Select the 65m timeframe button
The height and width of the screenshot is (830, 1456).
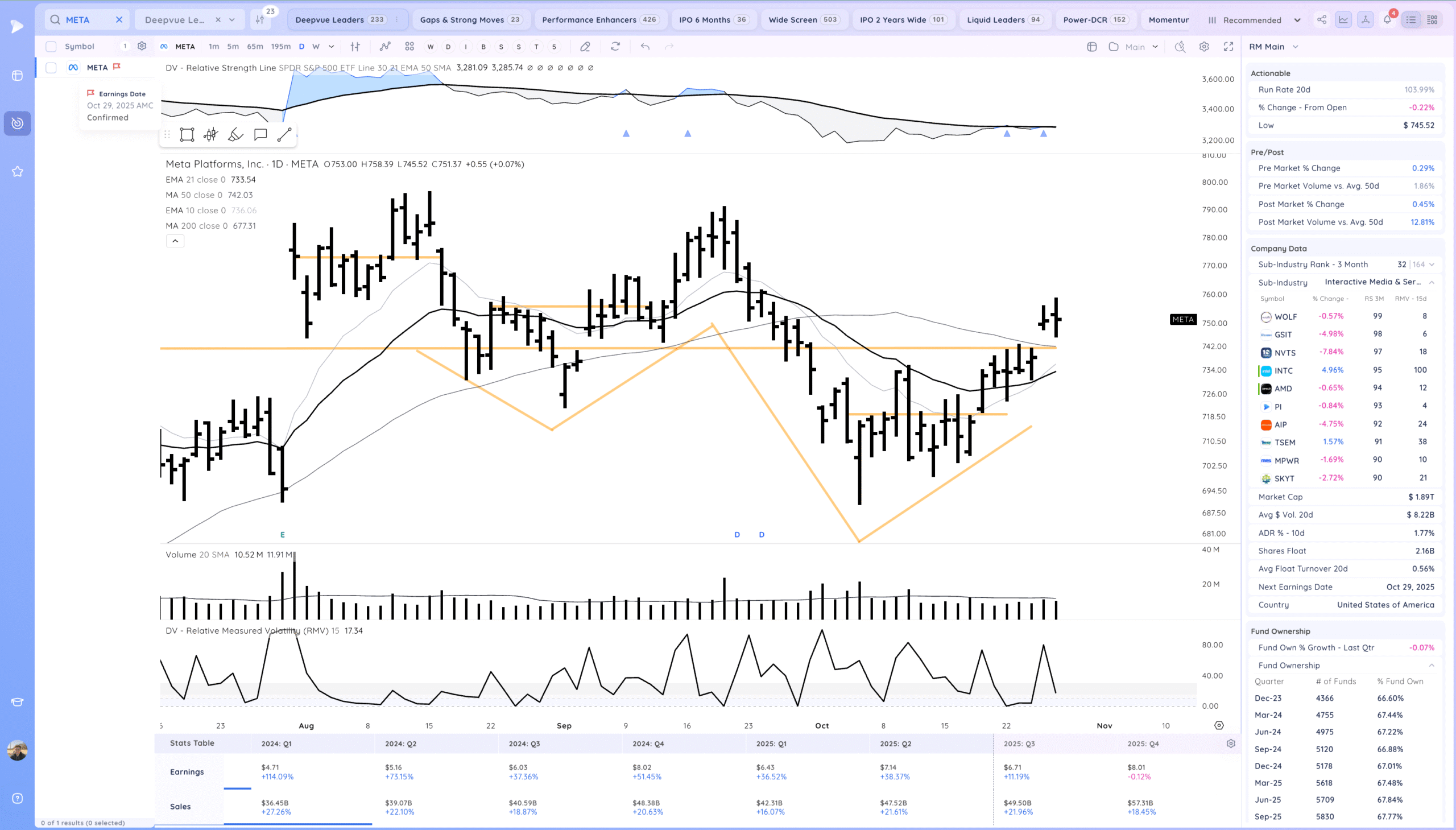255,47
